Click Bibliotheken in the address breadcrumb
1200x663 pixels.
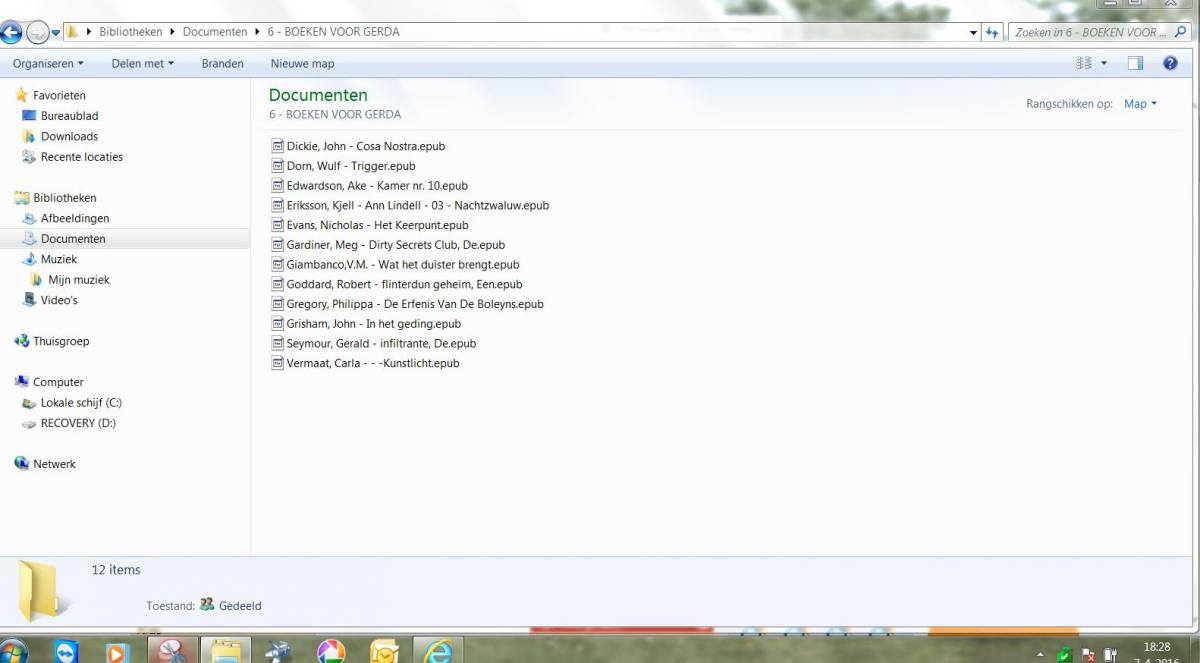click(130, 32)
